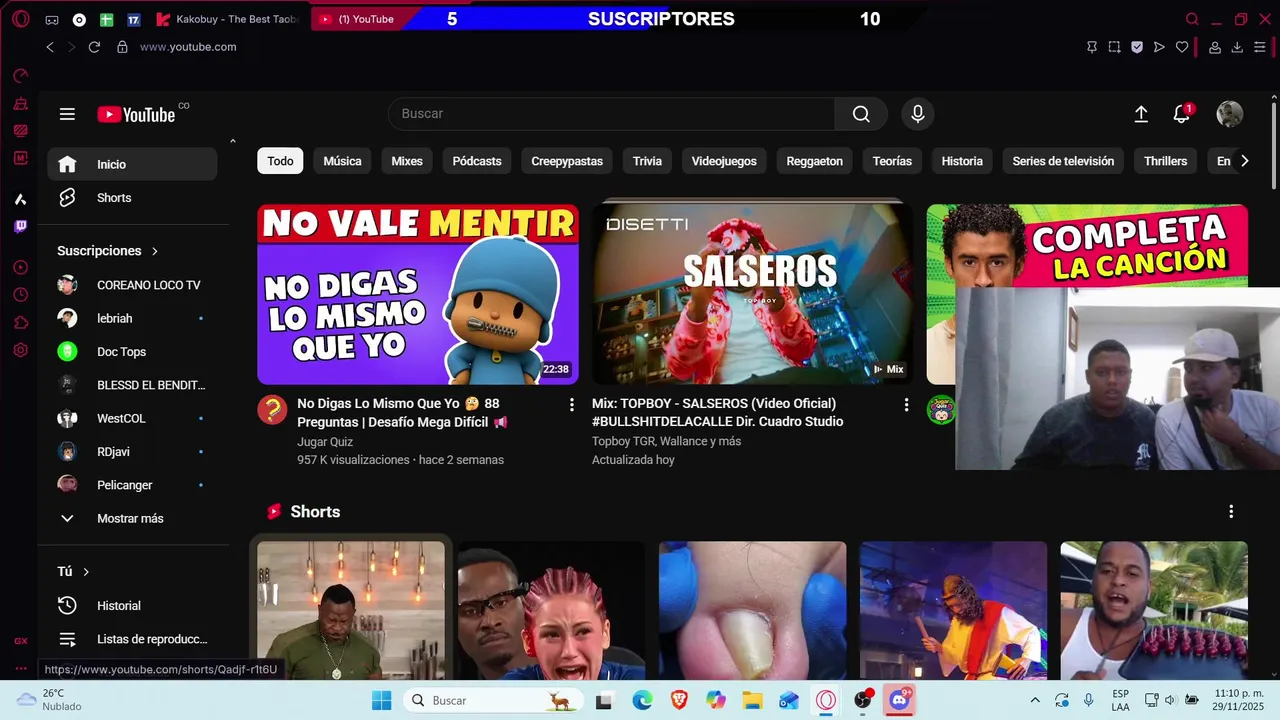The height and width of the screenshot is (720, 1280).
Task: Open the Twitch icon in Opera sidebar
Action: pos(20,227)
